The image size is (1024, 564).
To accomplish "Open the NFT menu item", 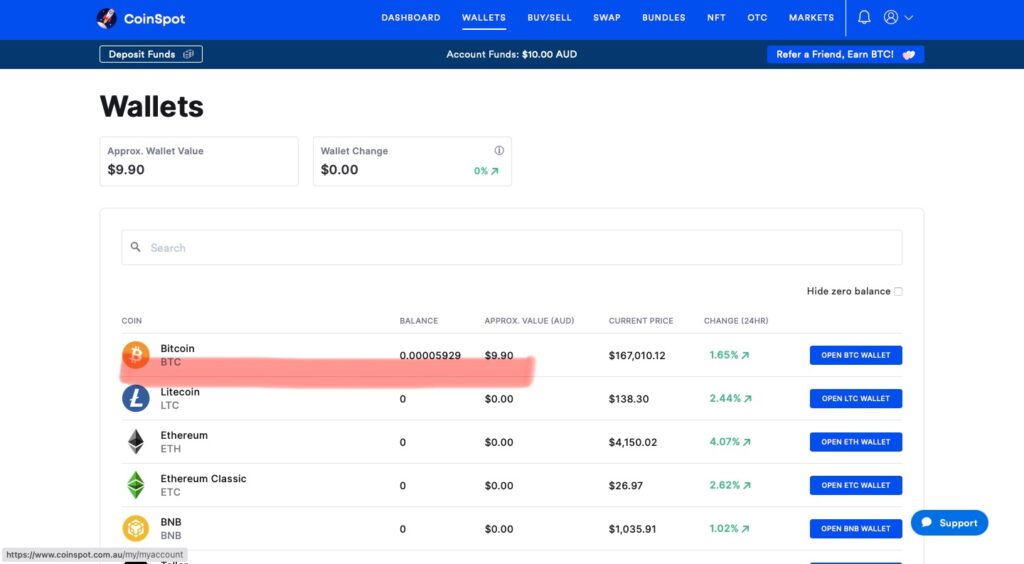I will [x=716, y=18].
